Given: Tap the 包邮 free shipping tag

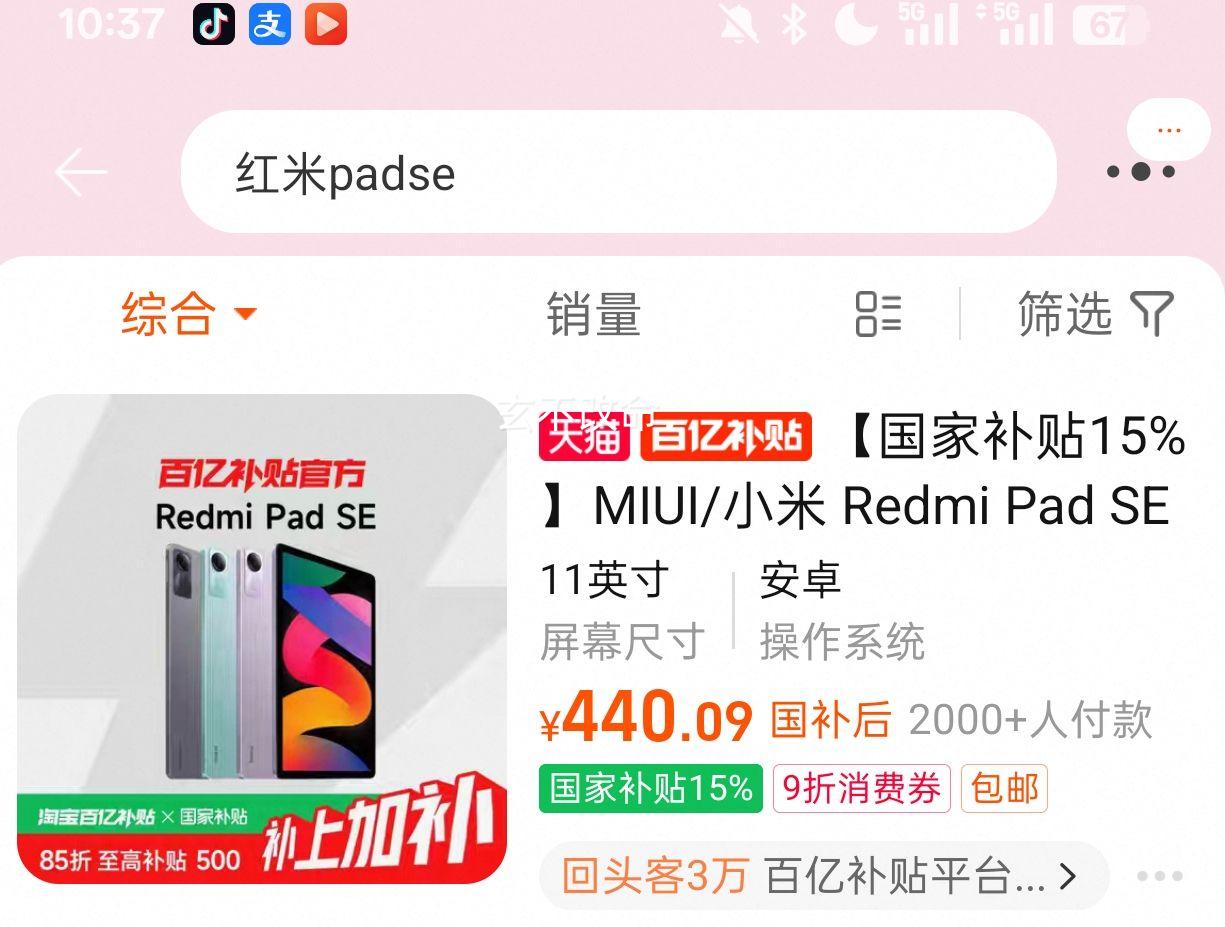Looking at the screenshot, I should coord(1005,789).
